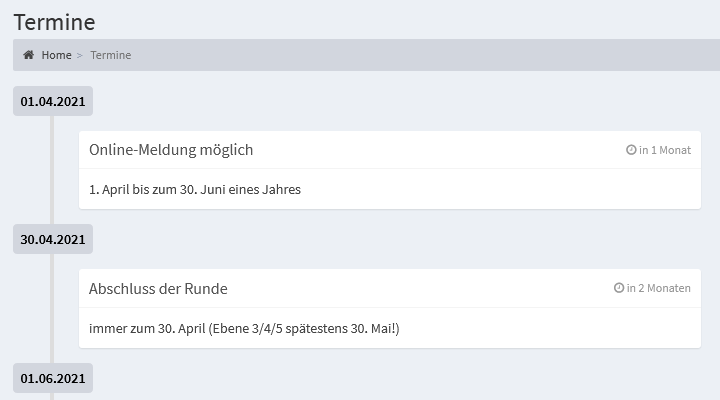Click the 'Abschluss der Runde' card body

pyautogui.click(x=390, y=328)
